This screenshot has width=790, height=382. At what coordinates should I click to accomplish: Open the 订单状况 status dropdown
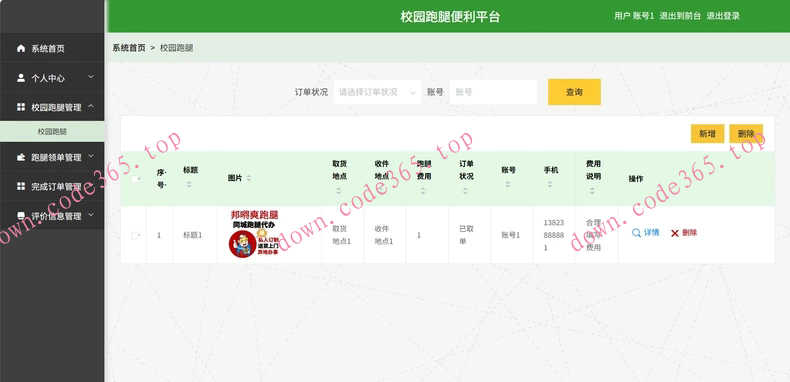pos(377,92)
